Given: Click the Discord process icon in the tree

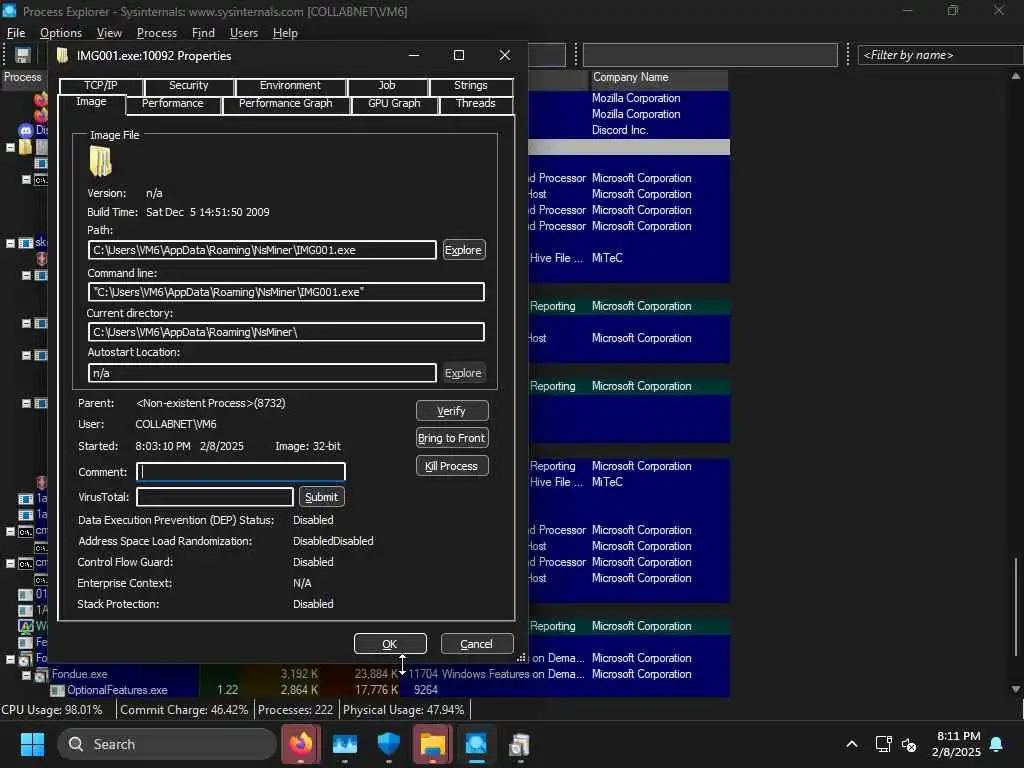Looking at the screenshot, I should pos(25,131).
